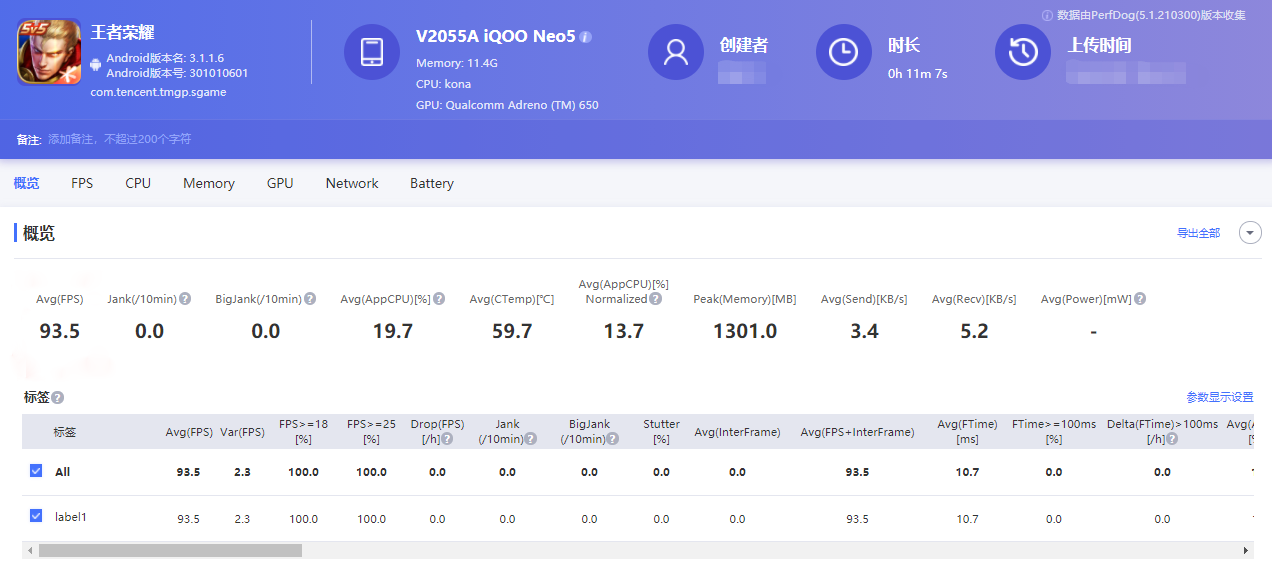Image resolution: width=1272 pixels, height=572 pixels.
Task: Switch to the Memory tab
Action: pos(209,183)
